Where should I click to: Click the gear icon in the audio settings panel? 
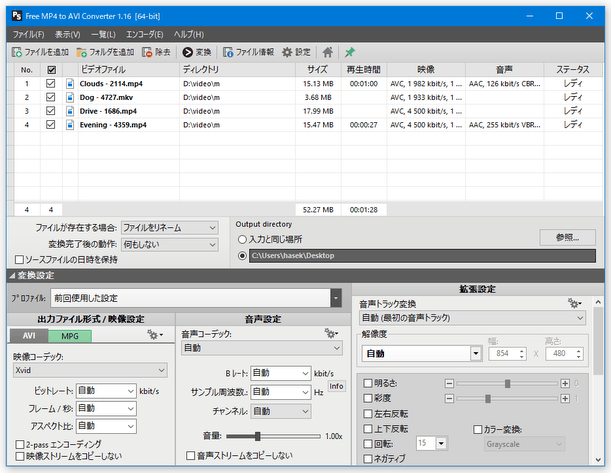tap(332, 333)
